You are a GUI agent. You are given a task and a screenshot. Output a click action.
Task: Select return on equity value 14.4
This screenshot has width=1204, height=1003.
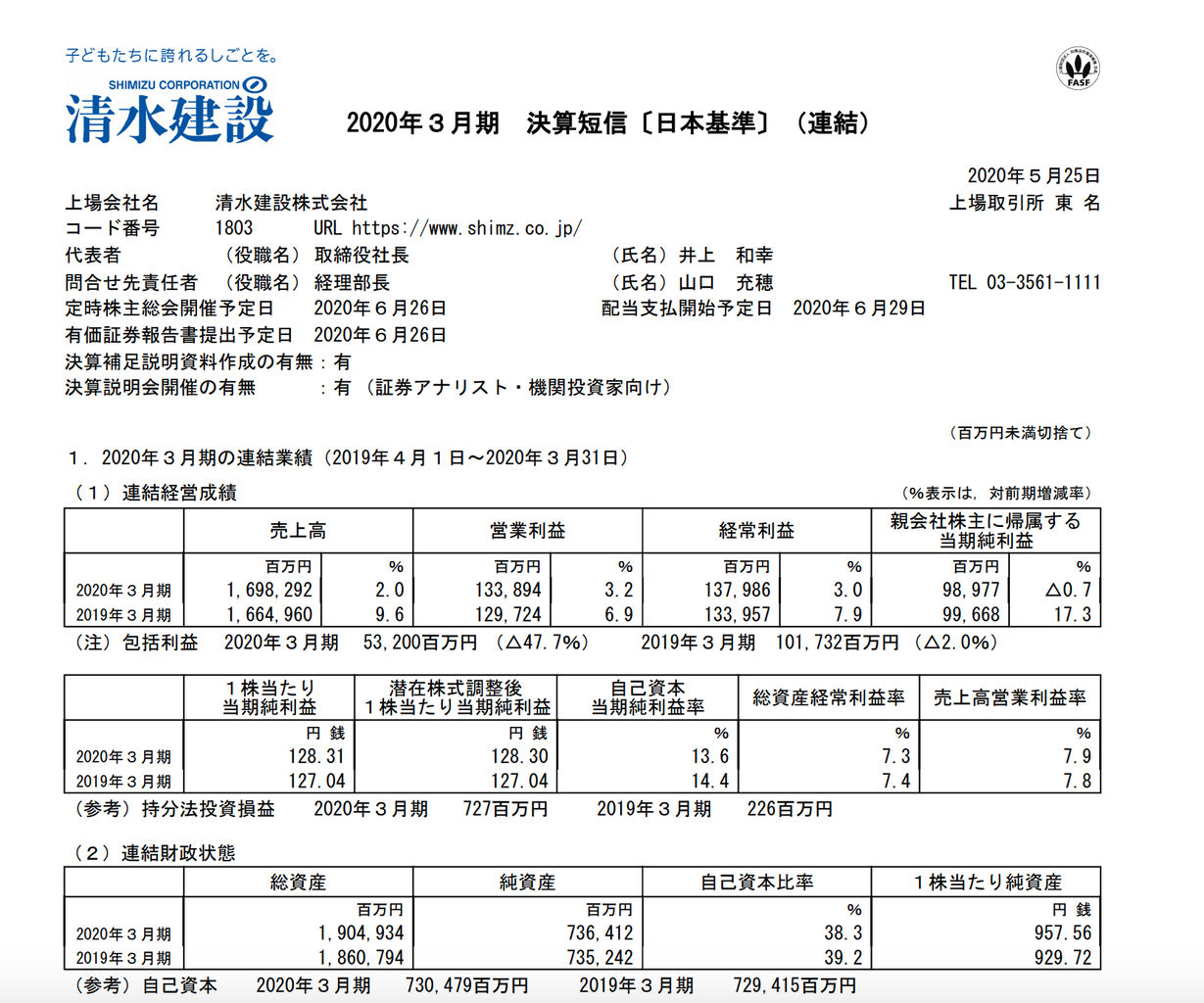(x=710, y=782)
